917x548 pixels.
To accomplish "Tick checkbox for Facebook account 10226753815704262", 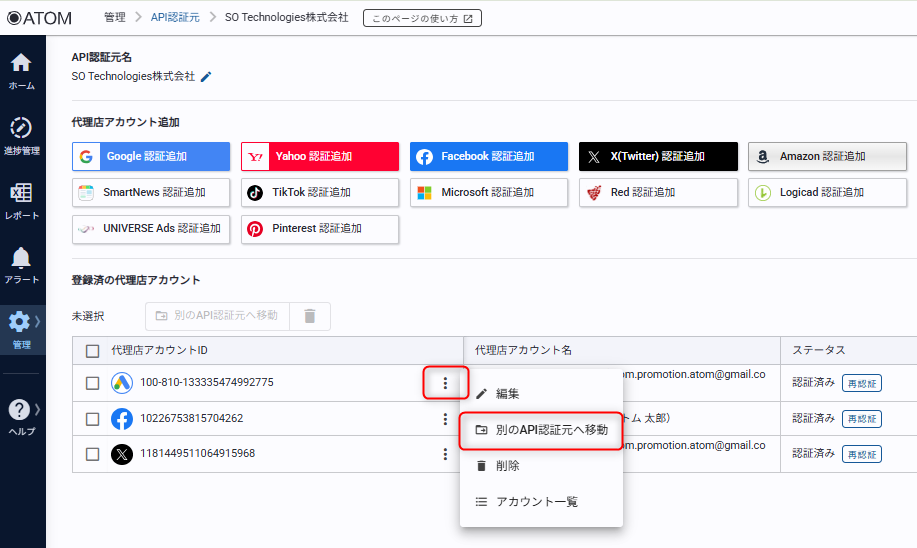I will 93,419.
